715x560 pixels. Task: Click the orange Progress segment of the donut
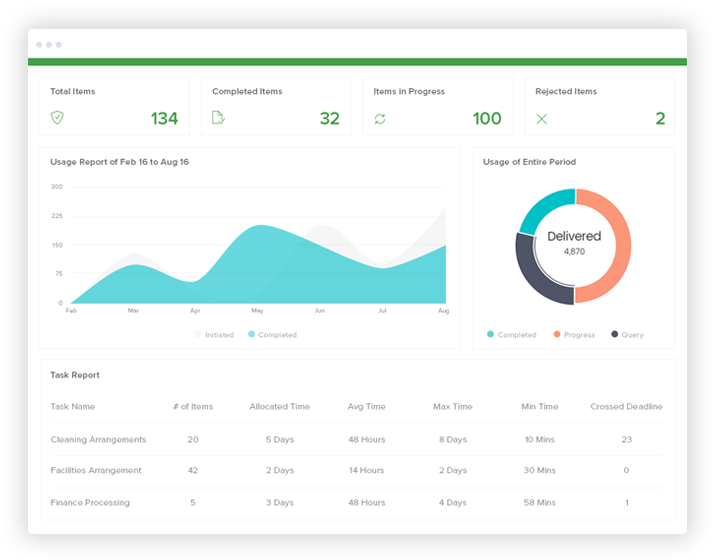622,246
